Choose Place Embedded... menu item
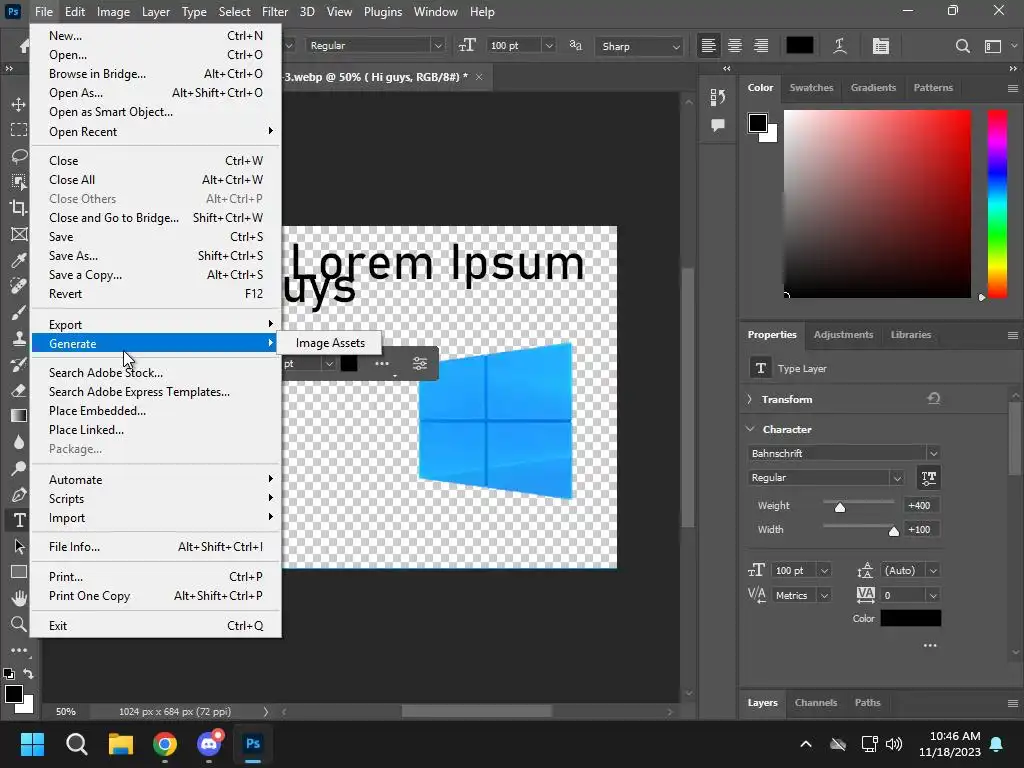The width and height of the screenshot is (1024, 768). coord(156,411)
